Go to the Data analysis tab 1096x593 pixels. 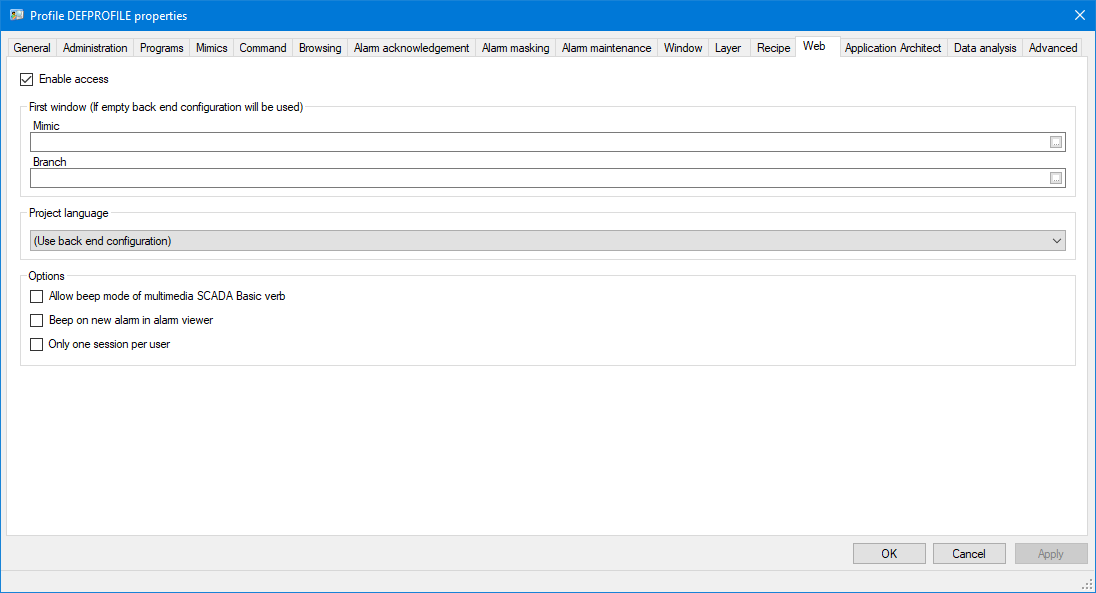[984, 48]
